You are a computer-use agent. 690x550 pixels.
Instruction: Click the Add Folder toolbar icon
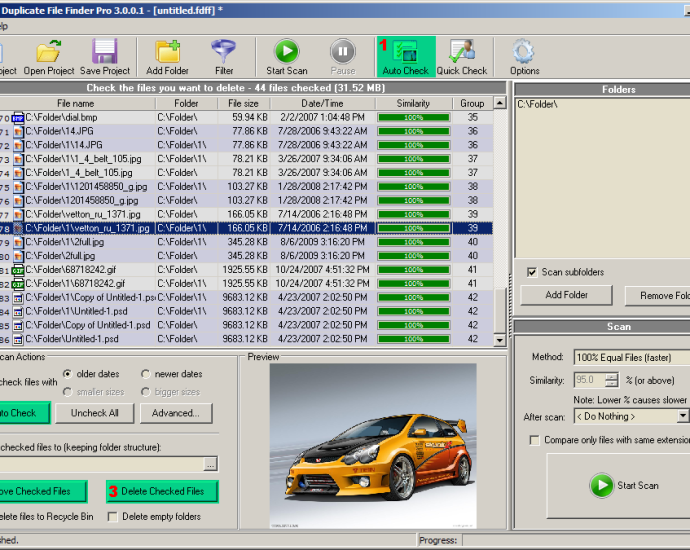(167, 51)
